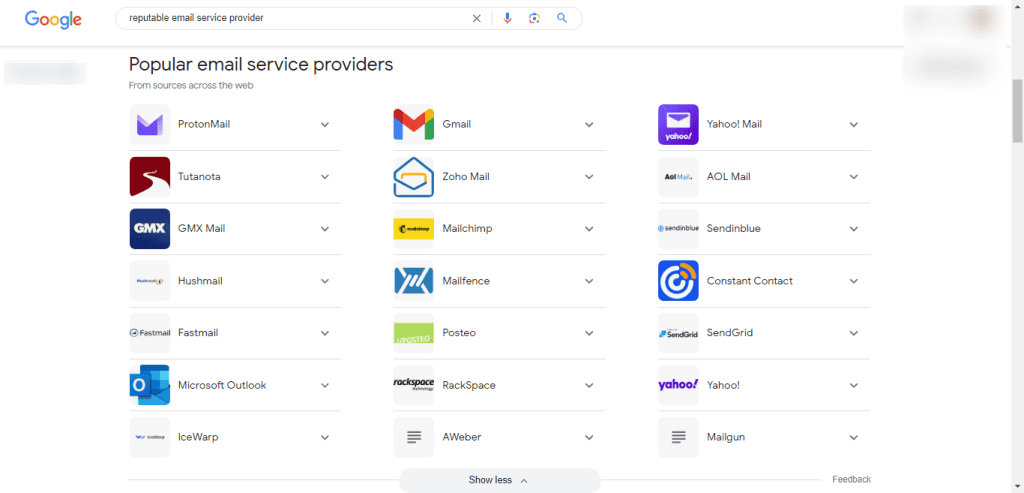Clear the search query with the X icon
This screenshot has width=1024, height=493.
coord(477,18)
